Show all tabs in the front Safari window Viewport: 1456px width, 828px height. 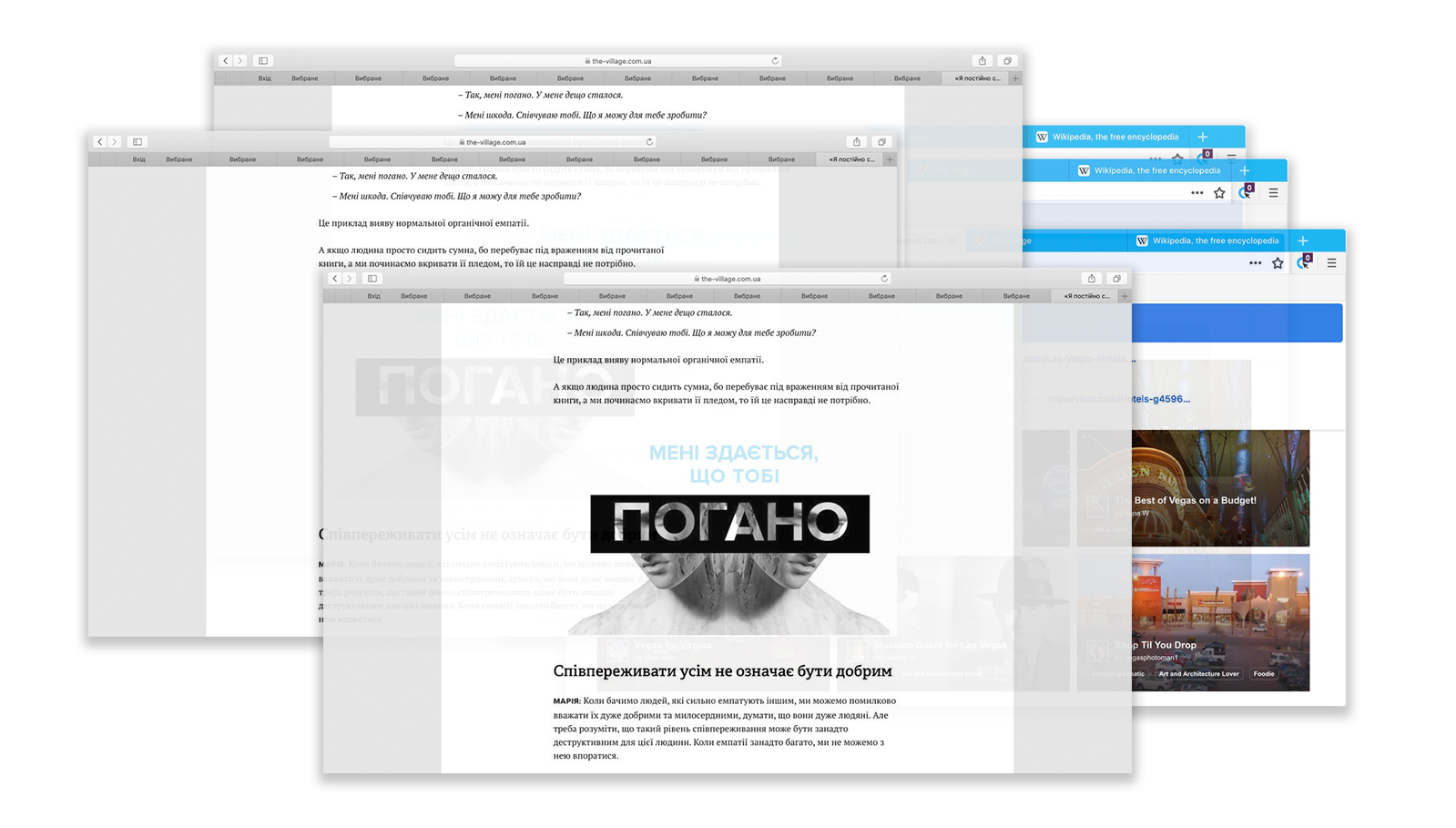point(1117,279)
